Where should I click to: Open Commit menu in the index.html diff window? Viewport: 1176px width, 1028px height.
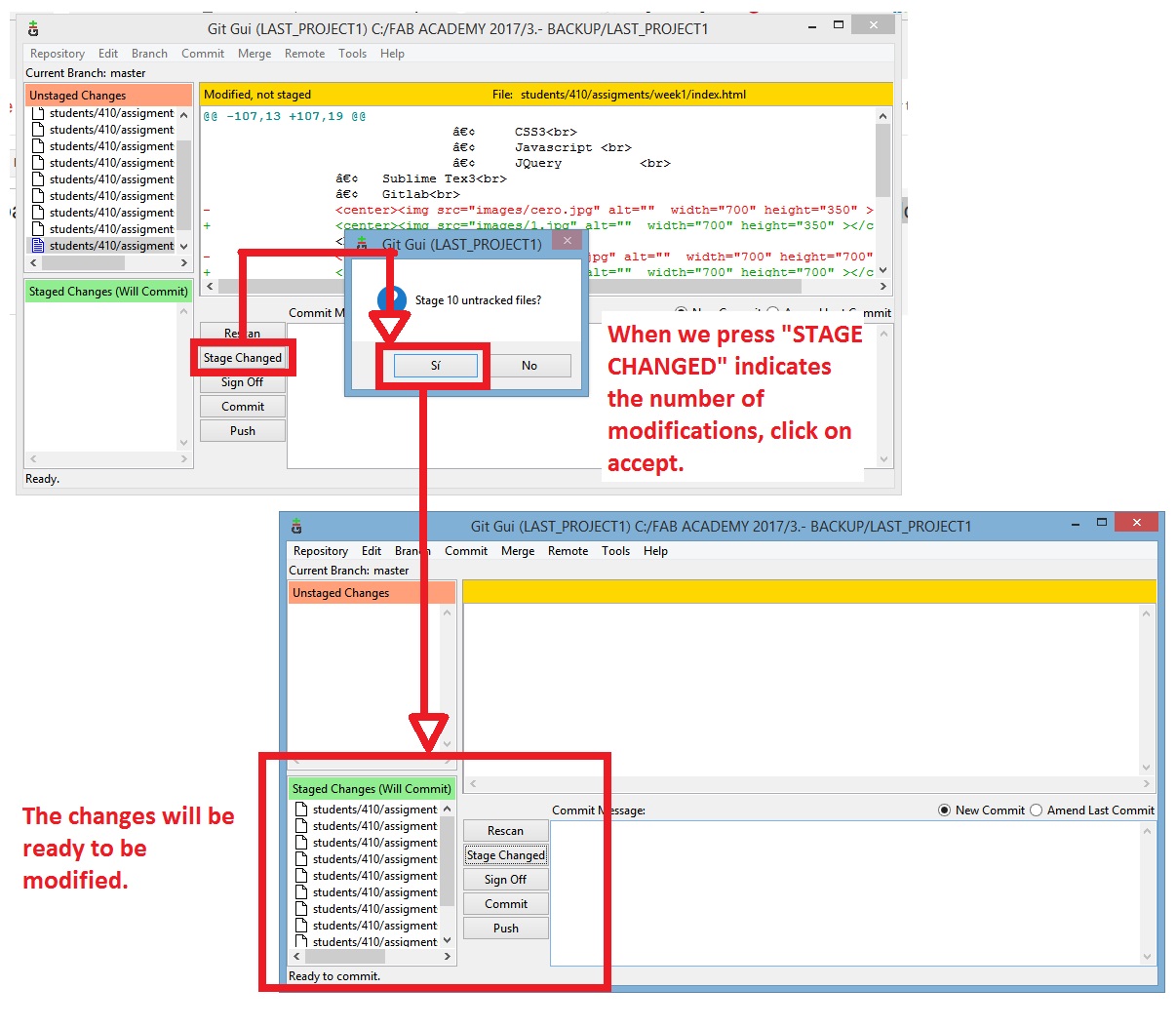tap(203, 54)
